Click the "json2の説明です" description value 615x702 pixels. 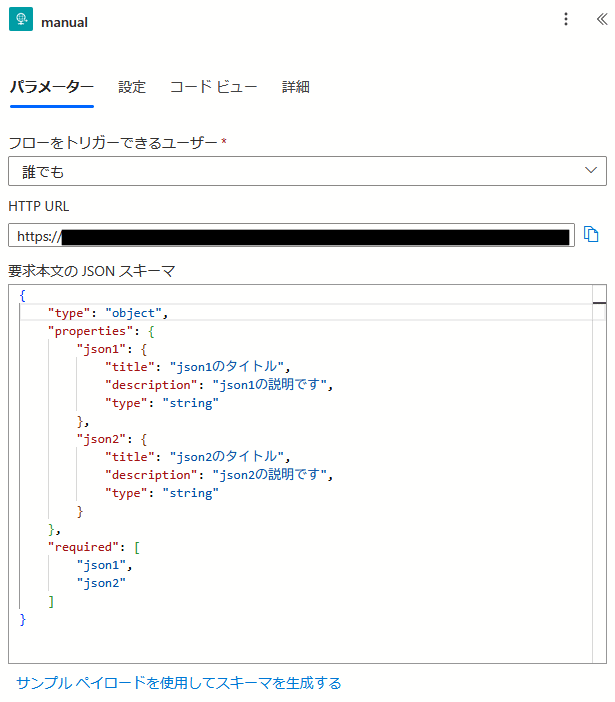(x=270, y=475)
